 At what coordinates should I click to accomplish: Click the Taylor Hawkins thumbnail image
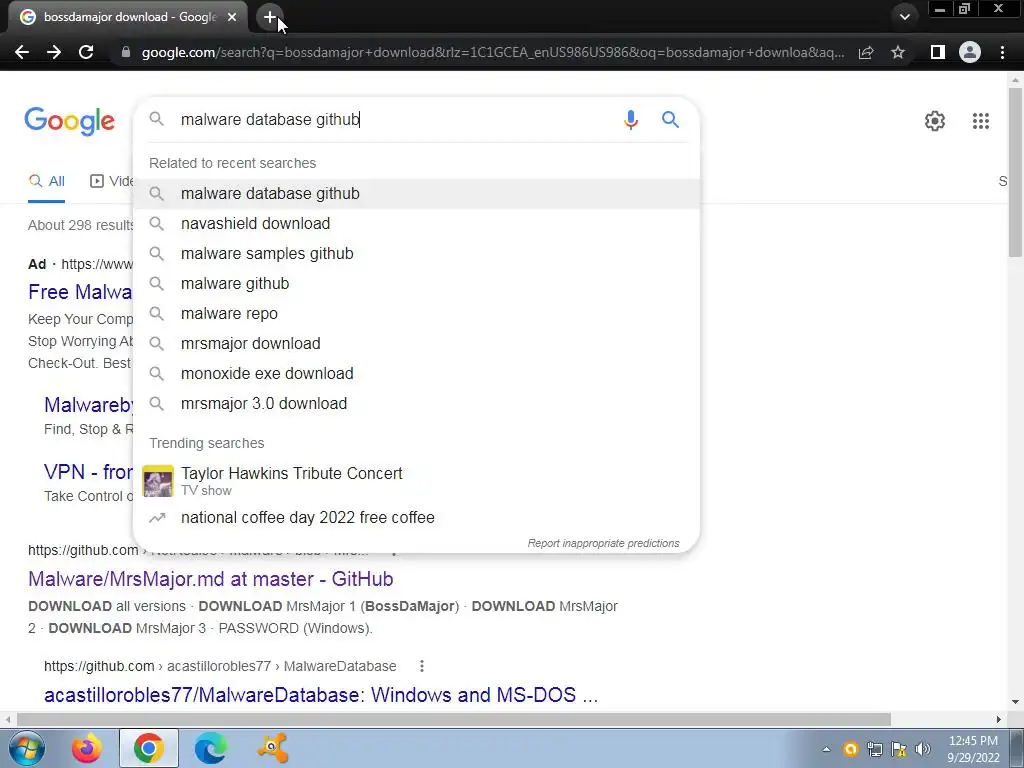click(x=158, y=481)
